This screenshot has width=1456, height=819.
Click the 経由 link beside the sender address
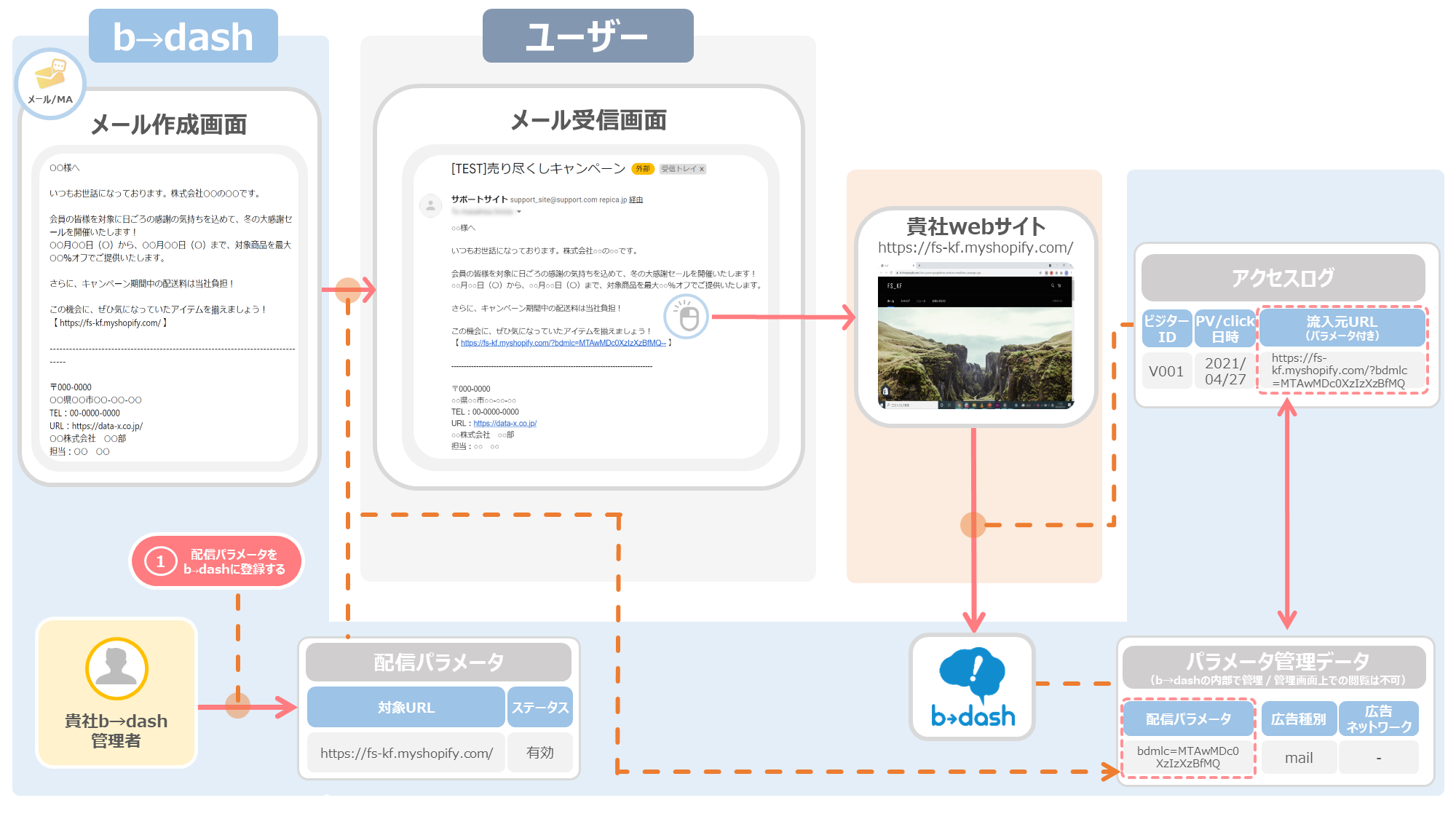pyautogui.click(x=636, y=199)
